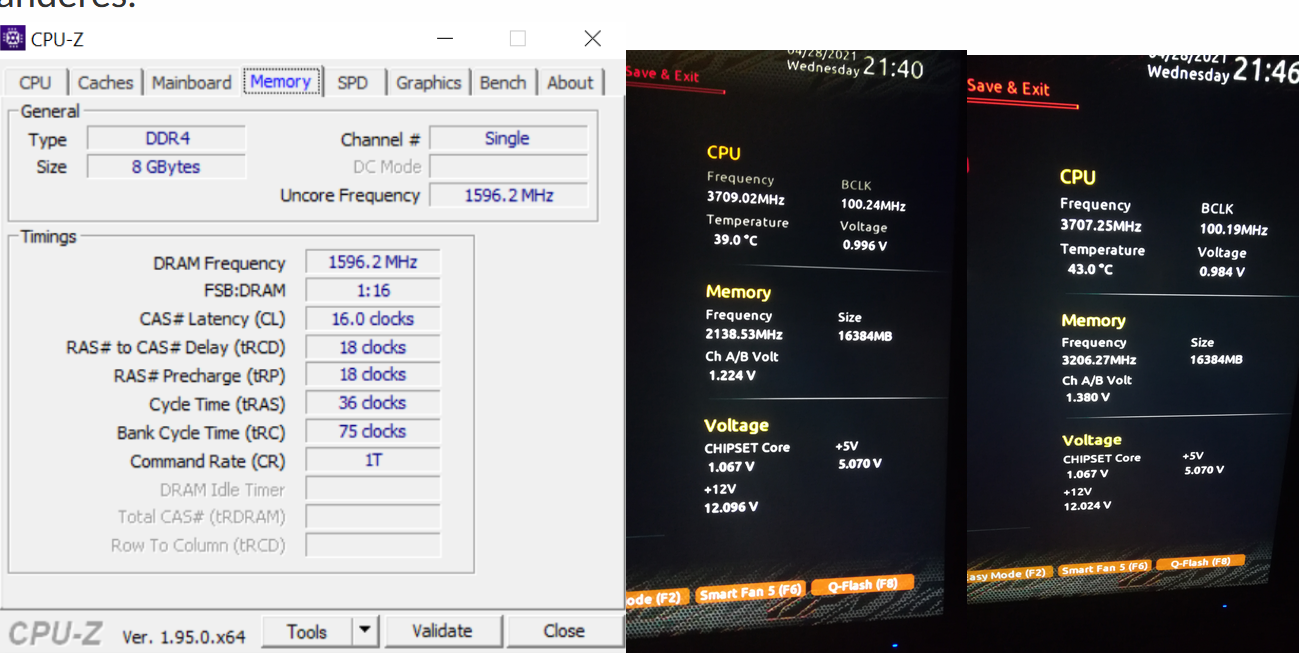Image resolution: width=1299 pixels, height=653 pixels.
Task: Click the Voltage heading in the 21:46 photo
Action: point(1092,440)
